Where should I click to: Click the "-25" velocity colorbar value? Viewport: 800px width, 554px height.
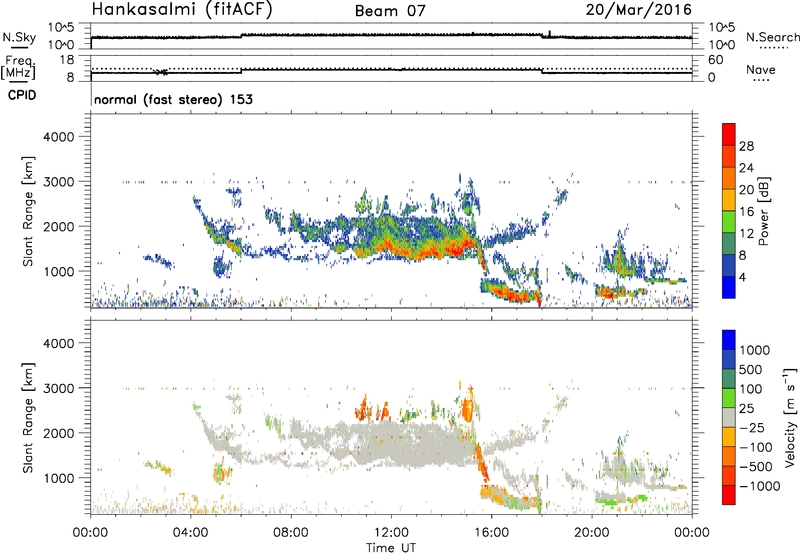752,428
